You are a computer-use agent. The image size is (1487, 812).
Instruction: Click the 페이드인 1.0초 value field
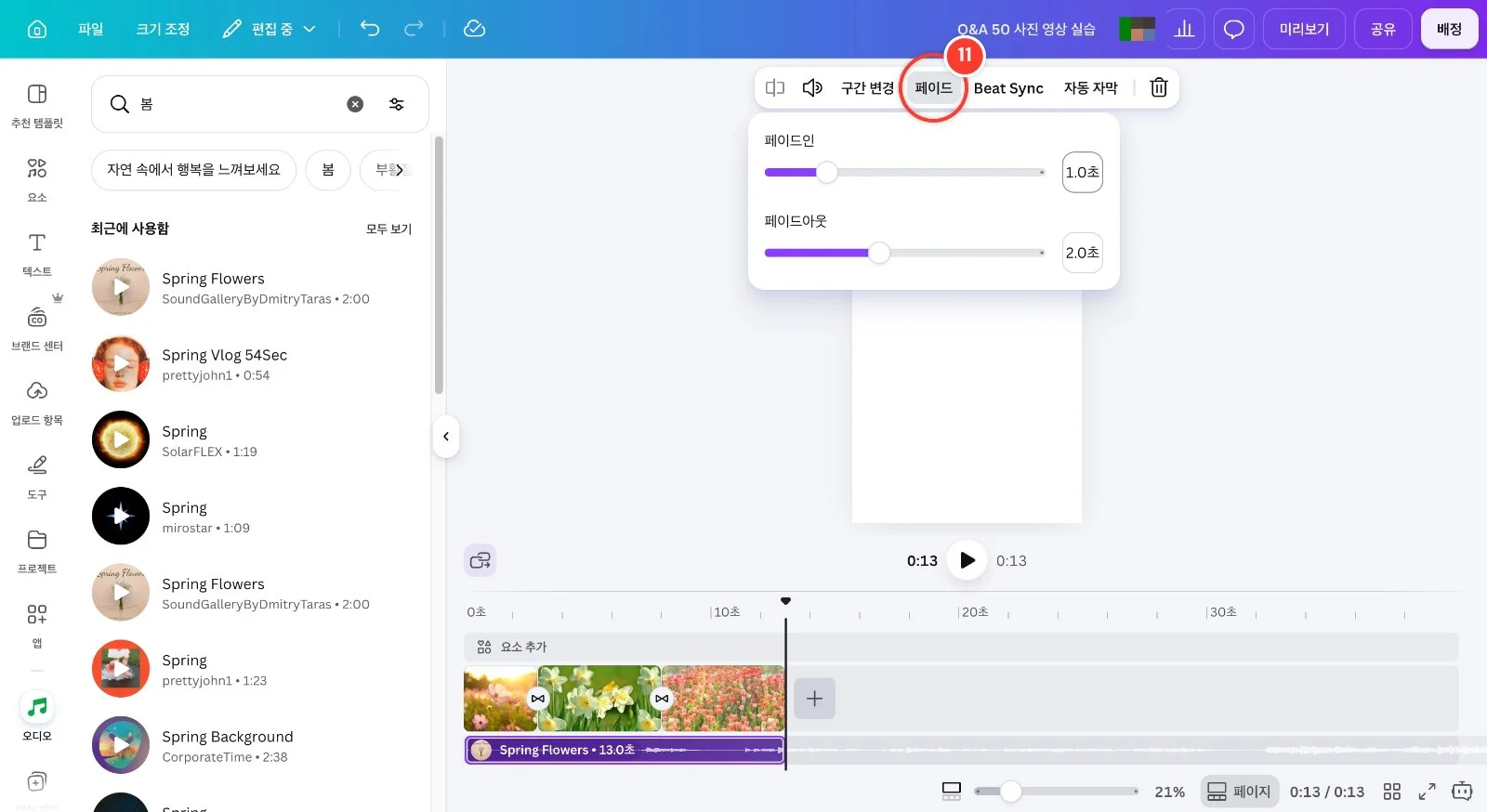tap(1082, 172)
